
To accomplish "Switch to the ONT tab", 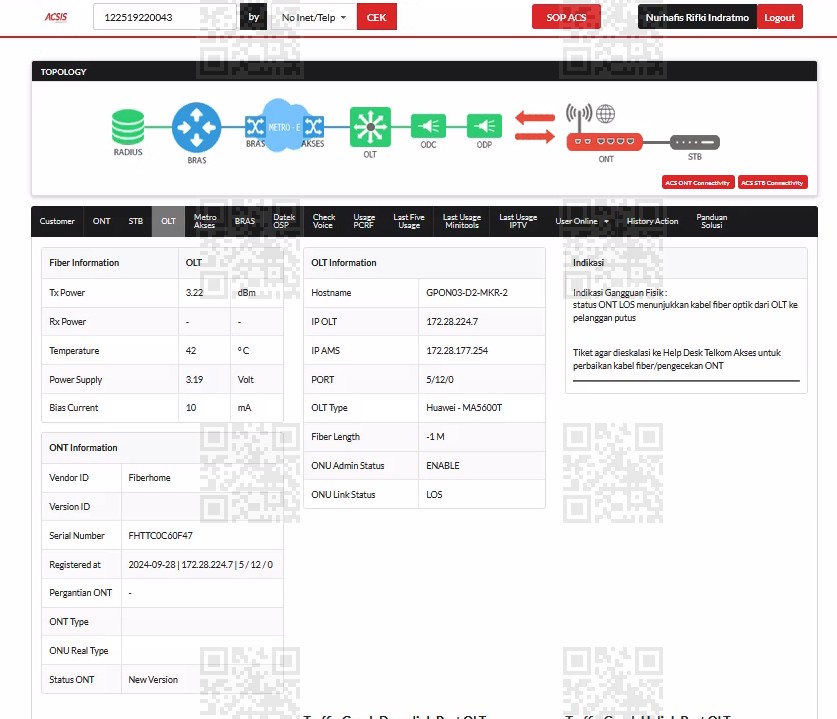I will pos(101,221).
